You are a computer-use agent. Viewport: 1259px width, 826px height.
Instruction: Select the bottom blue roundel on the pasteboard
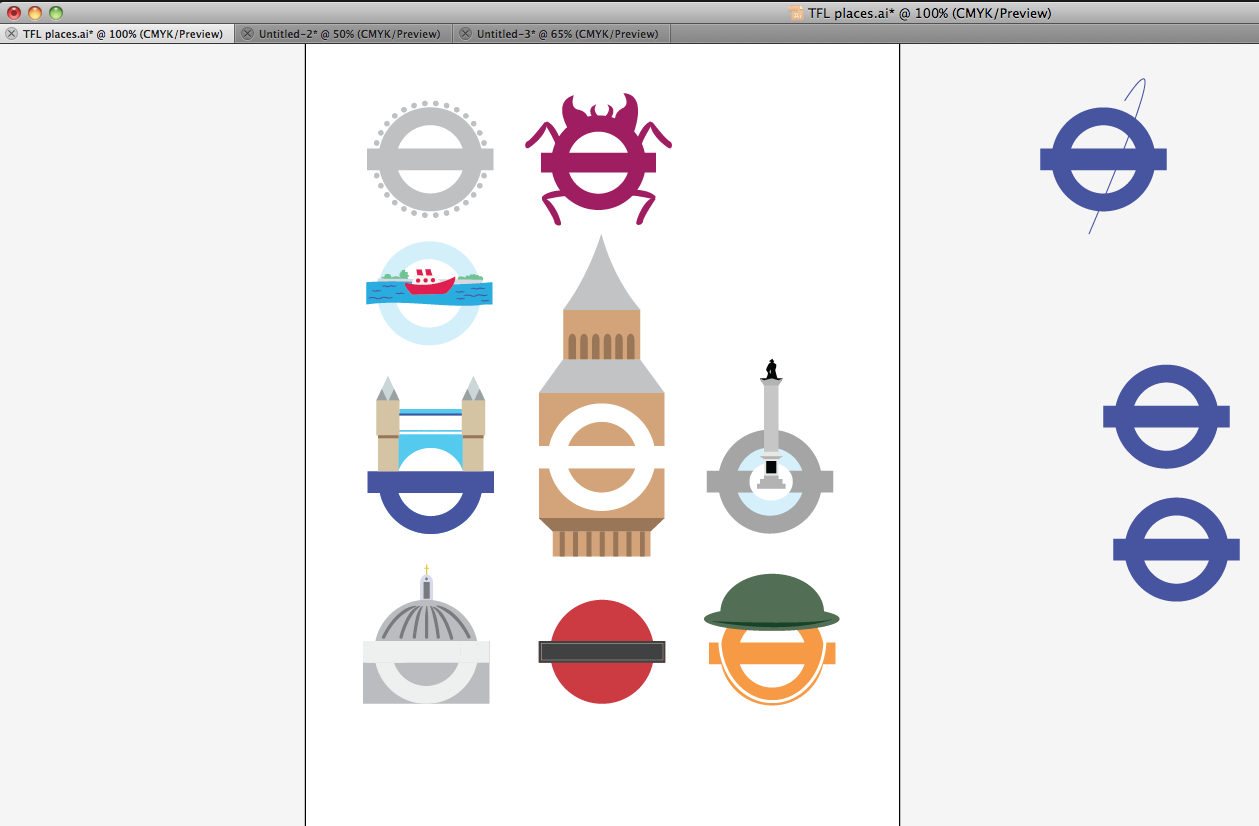click(1176, 549)
